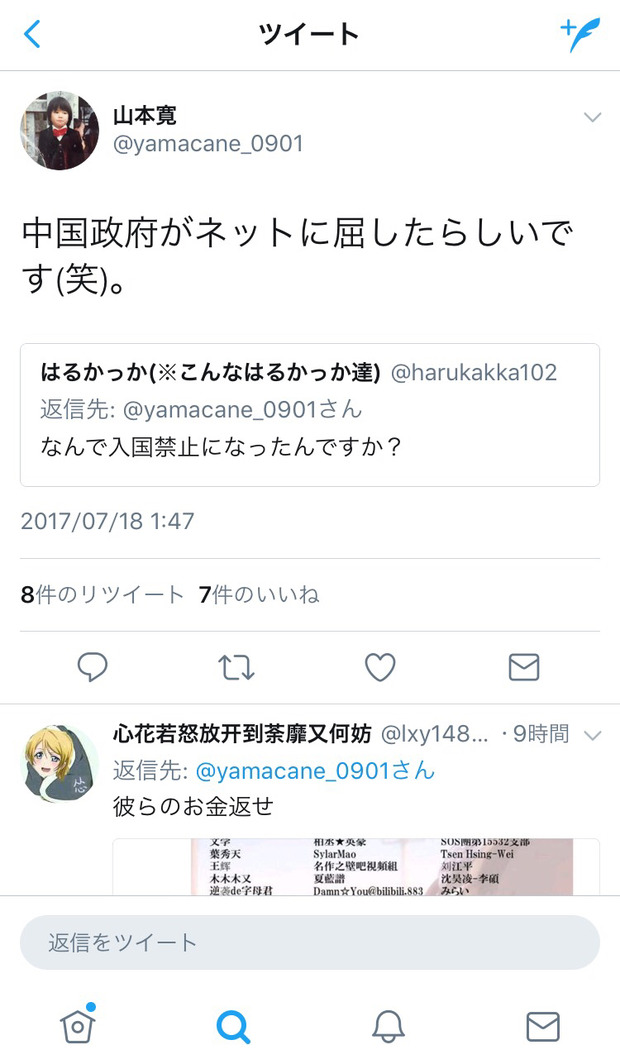Open 山本寛's profile picture
This screenshot has width=620, height=1064.
pyautogui.click(x=60, y=130)
